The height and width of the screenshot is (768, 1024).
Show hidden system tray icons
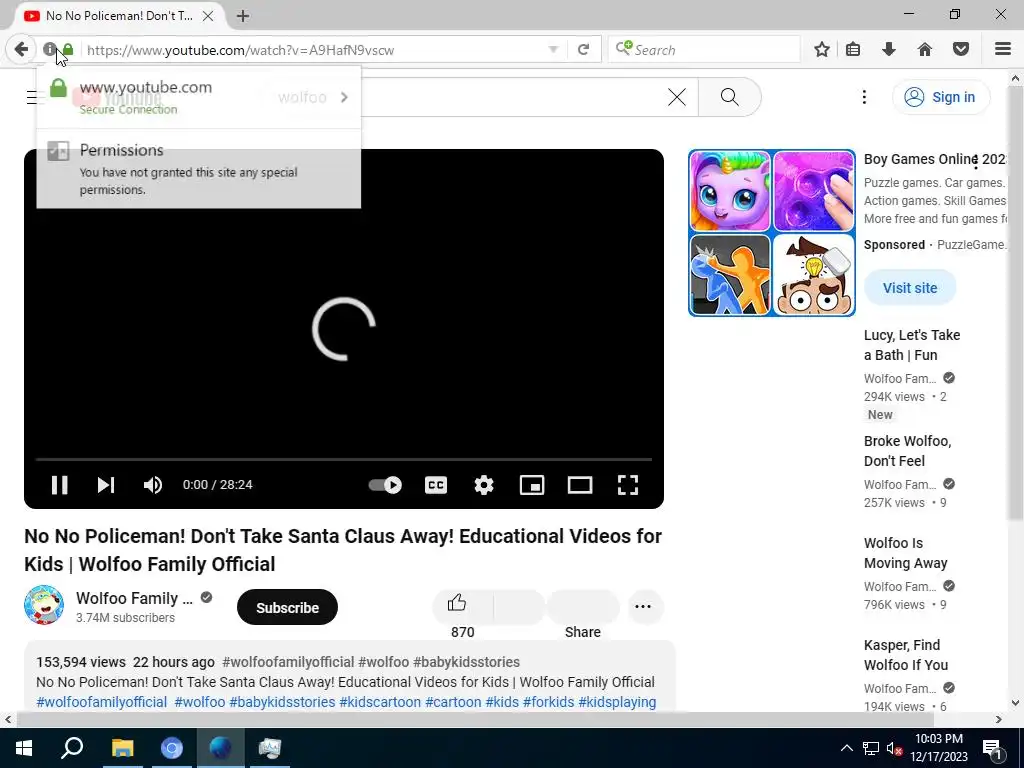[x=846, y=748]
